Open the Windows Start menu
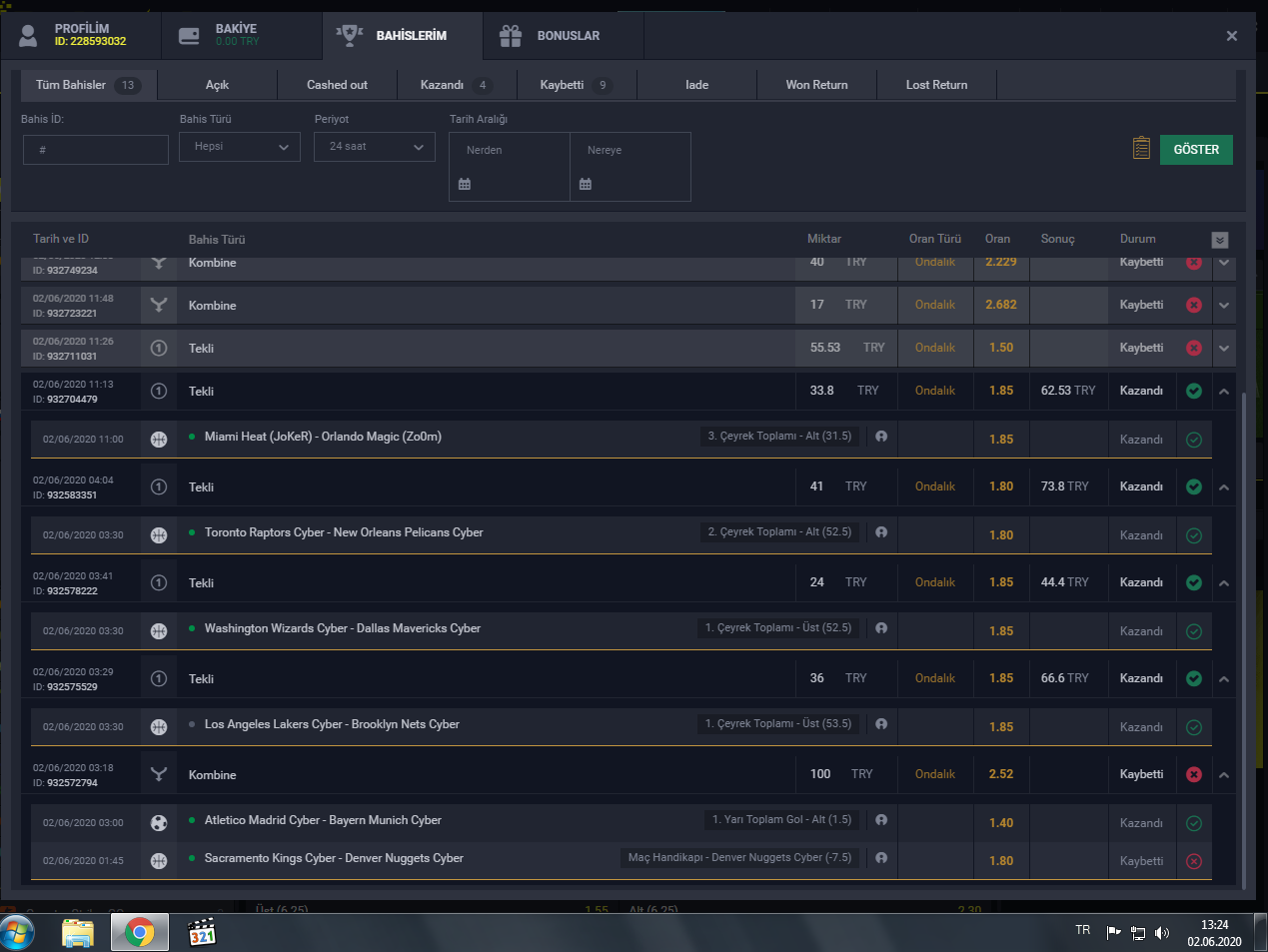The width and height of the screenshot is (1268, 952). pyautogui.click(x=18, y=933)
